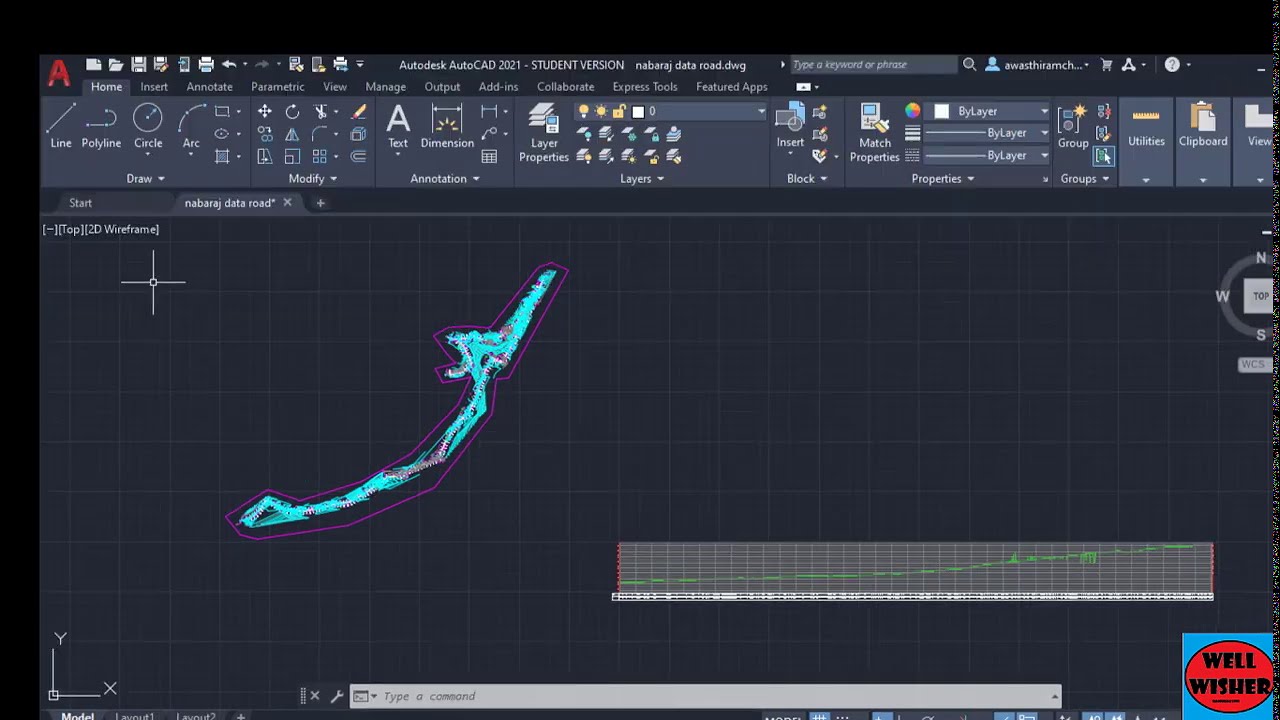Expand the Layers panel
Screen dimensions: 1280x720
[x=643, y=178]
